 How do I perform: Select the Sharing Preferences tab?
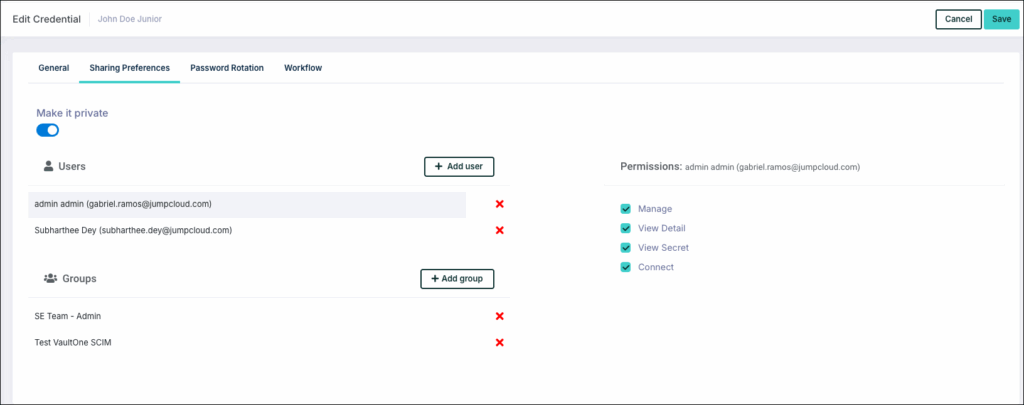pyautogui.click(x=130, y=68)
